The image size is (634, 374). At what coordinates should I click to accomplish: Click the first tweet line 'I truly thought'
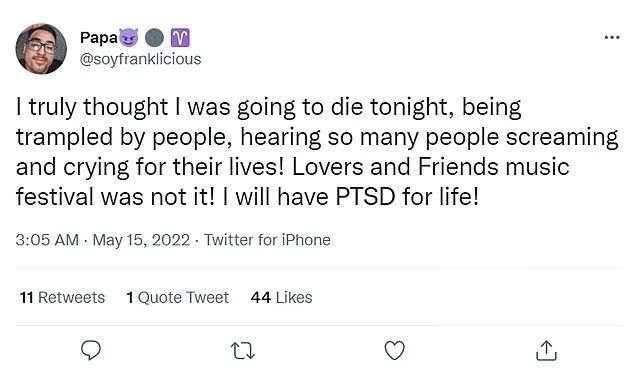[268, 108]
